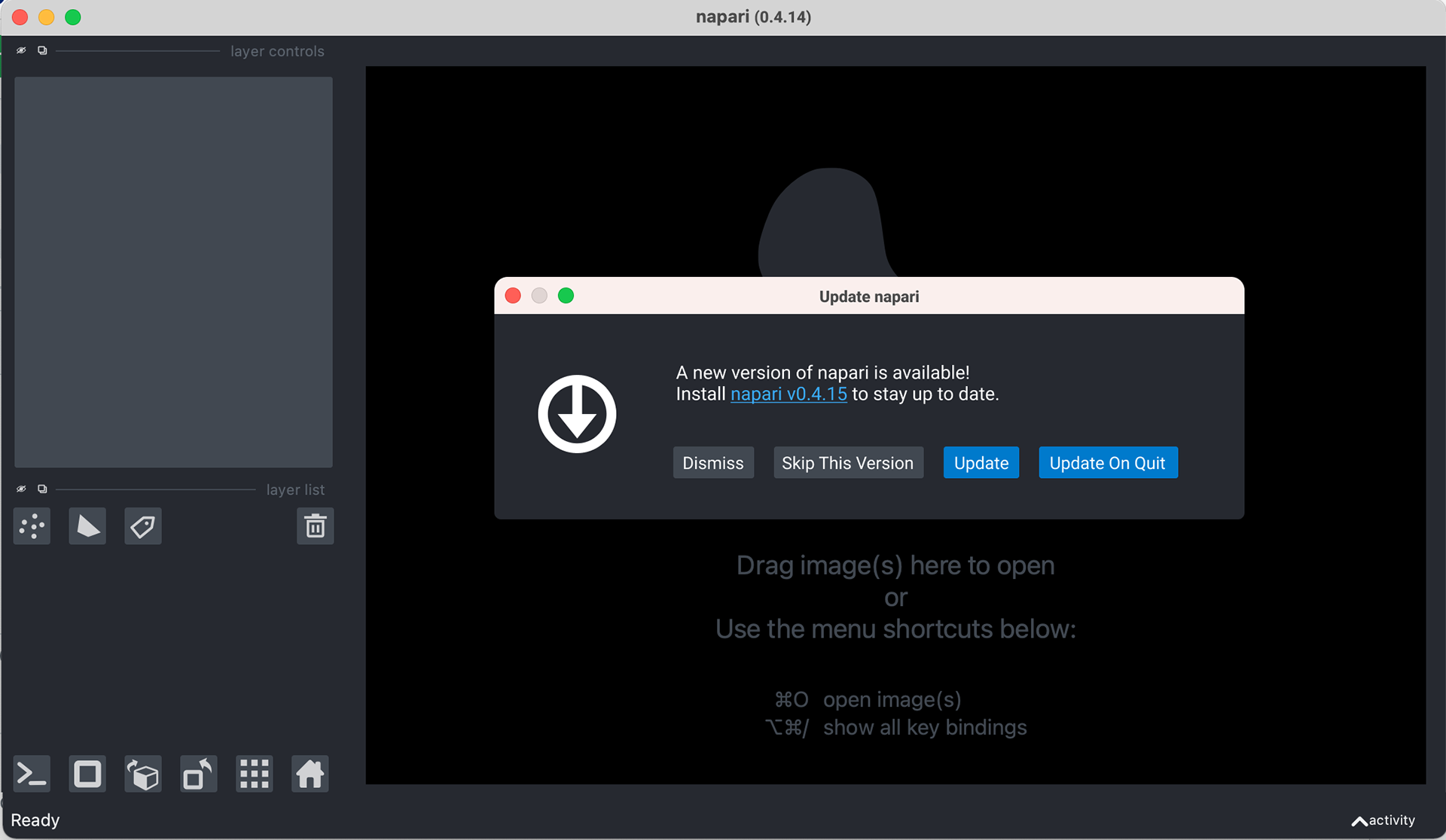Toggle grid view mode
The image size is (1446, 840).
pyautogui.click(x=255, y=774)
